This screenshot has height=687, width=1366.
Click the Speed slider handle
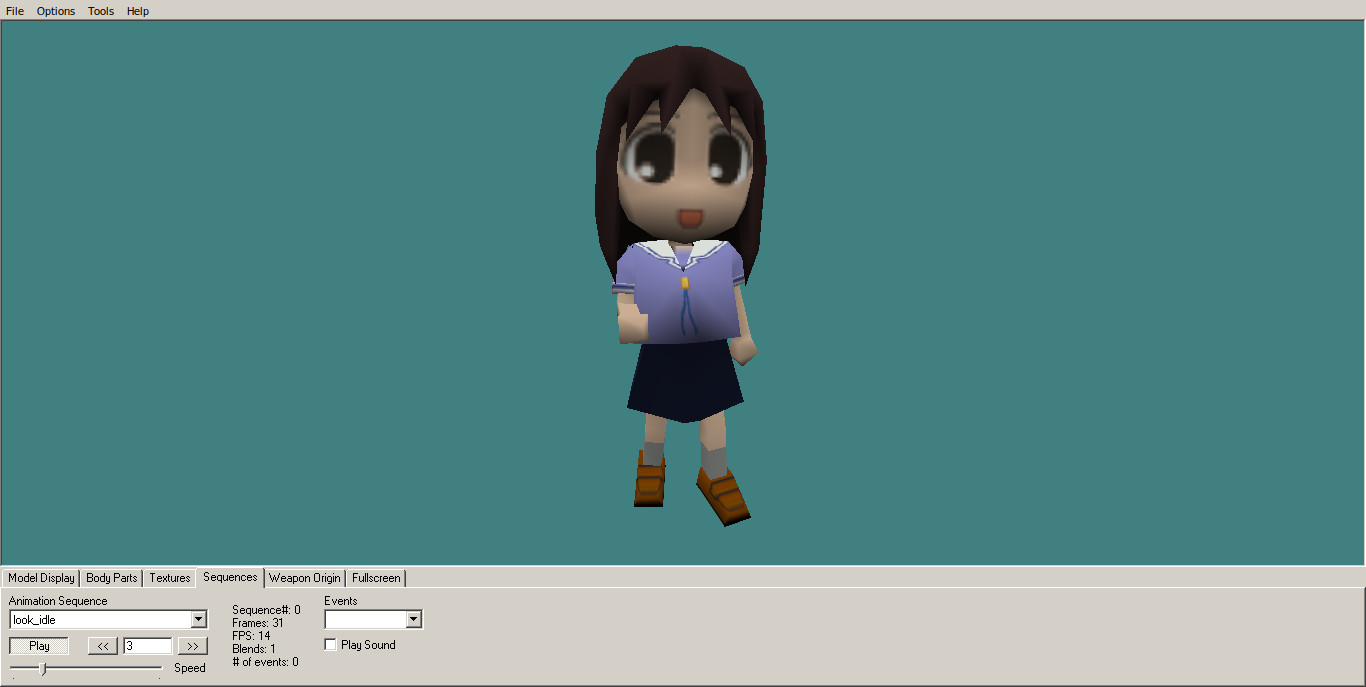[42, 668]
